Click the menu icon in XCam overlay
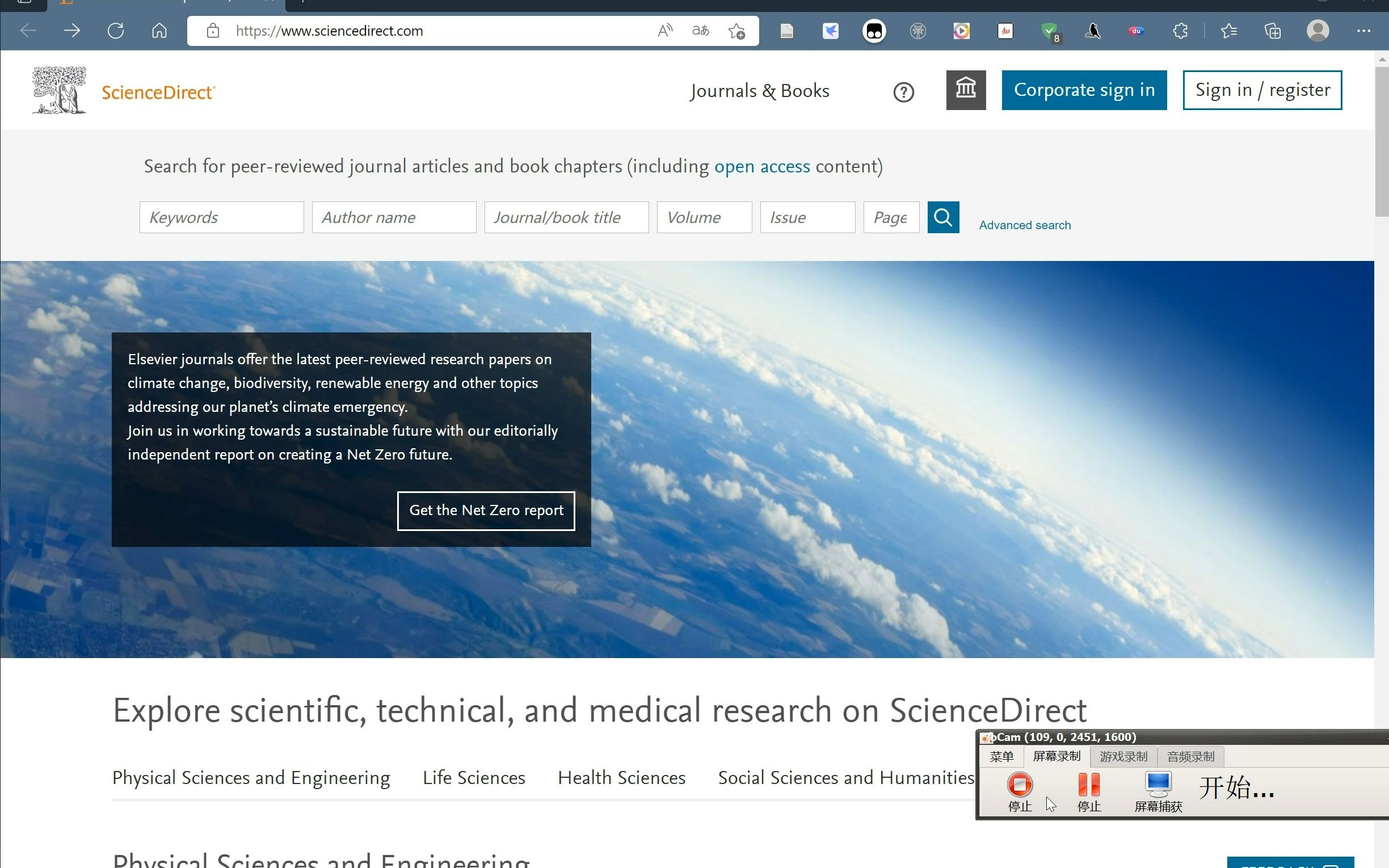The width and height of the screenshot is (1389, 868). point(999,756)
